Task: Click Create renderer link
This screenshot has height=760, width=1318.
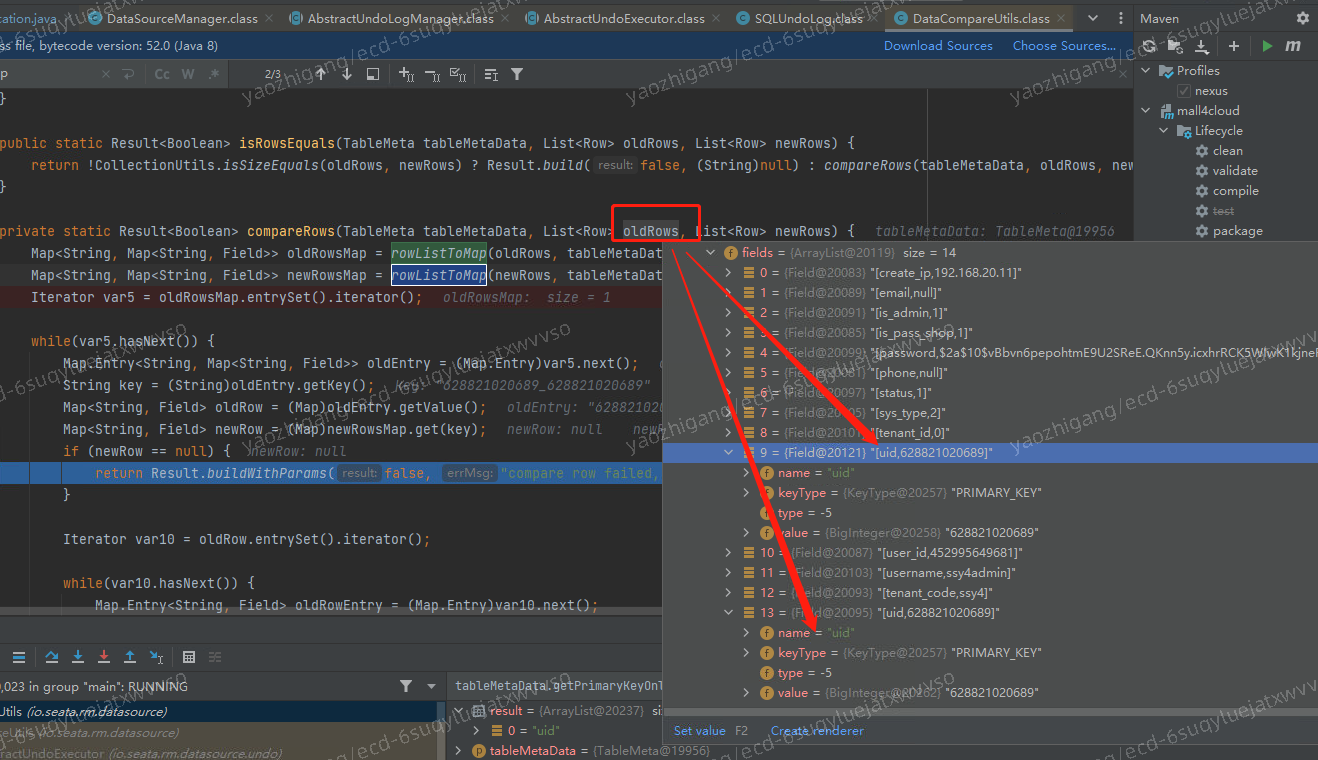Action: point(817,731)
